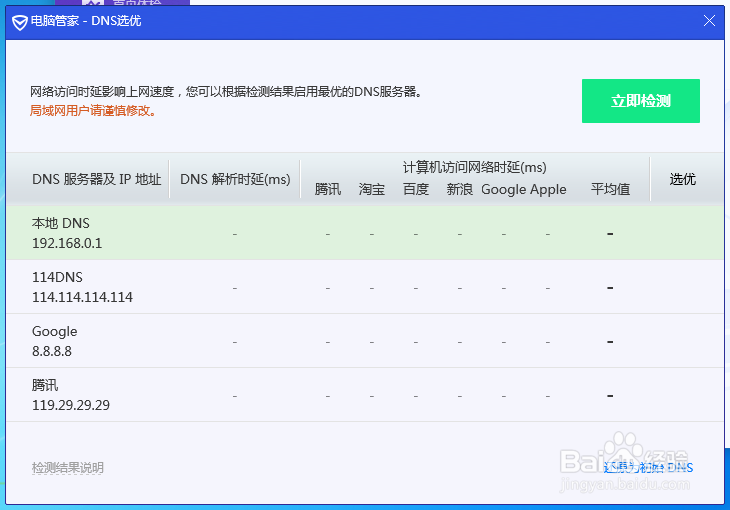Click the DNS 服务器及 IP 地址 column header
The image size is (730, 510).
[96, 179]
